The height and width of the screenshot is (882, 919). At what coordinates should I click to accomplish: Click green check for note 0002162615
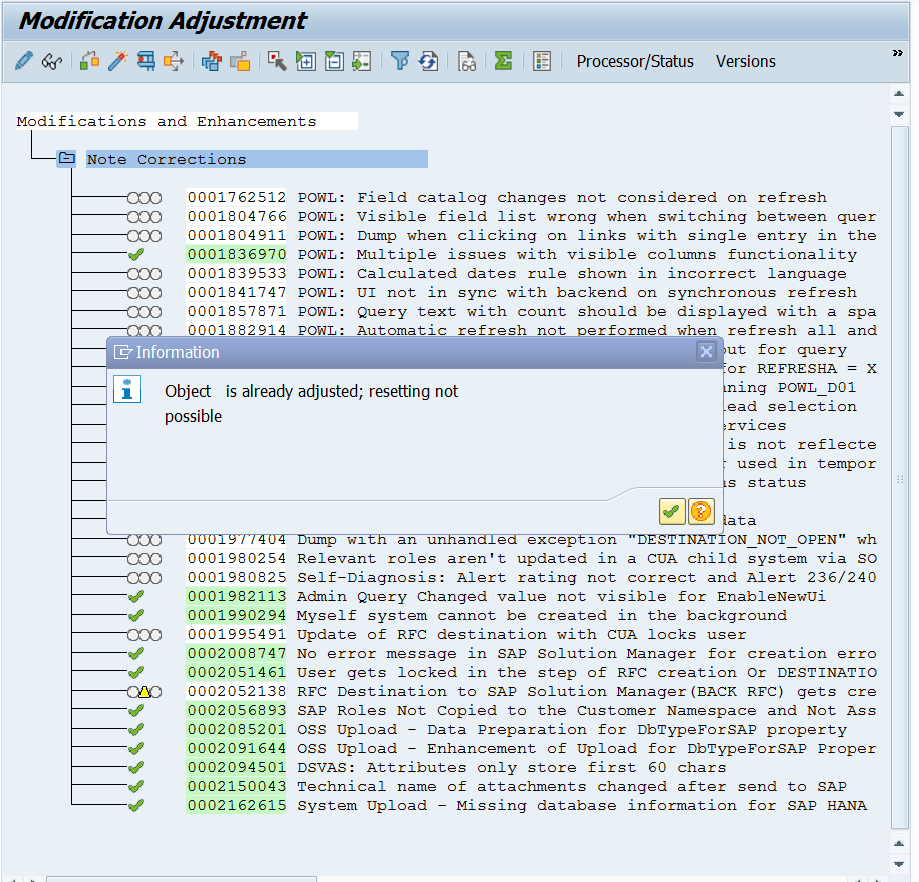pos(136,806)
